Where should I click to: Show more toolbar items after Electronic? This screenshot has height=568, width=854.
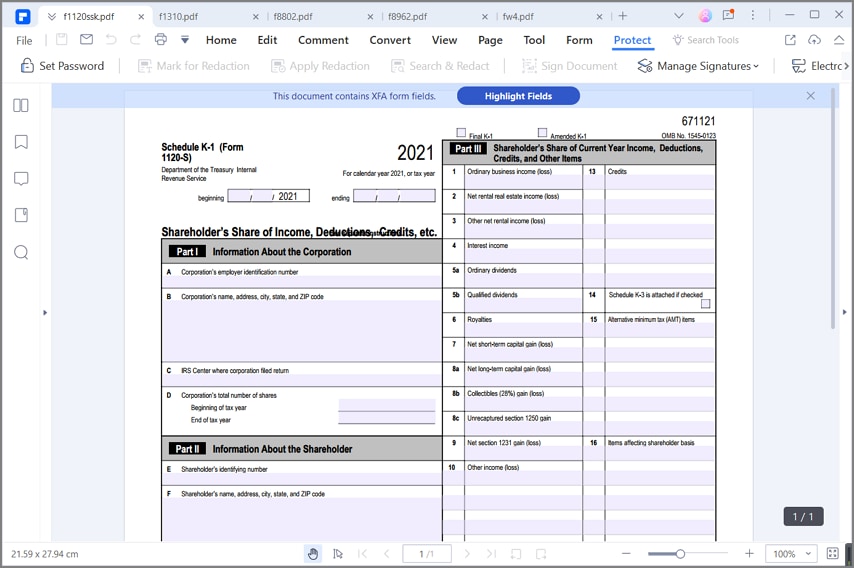click(x=846, y=66)
